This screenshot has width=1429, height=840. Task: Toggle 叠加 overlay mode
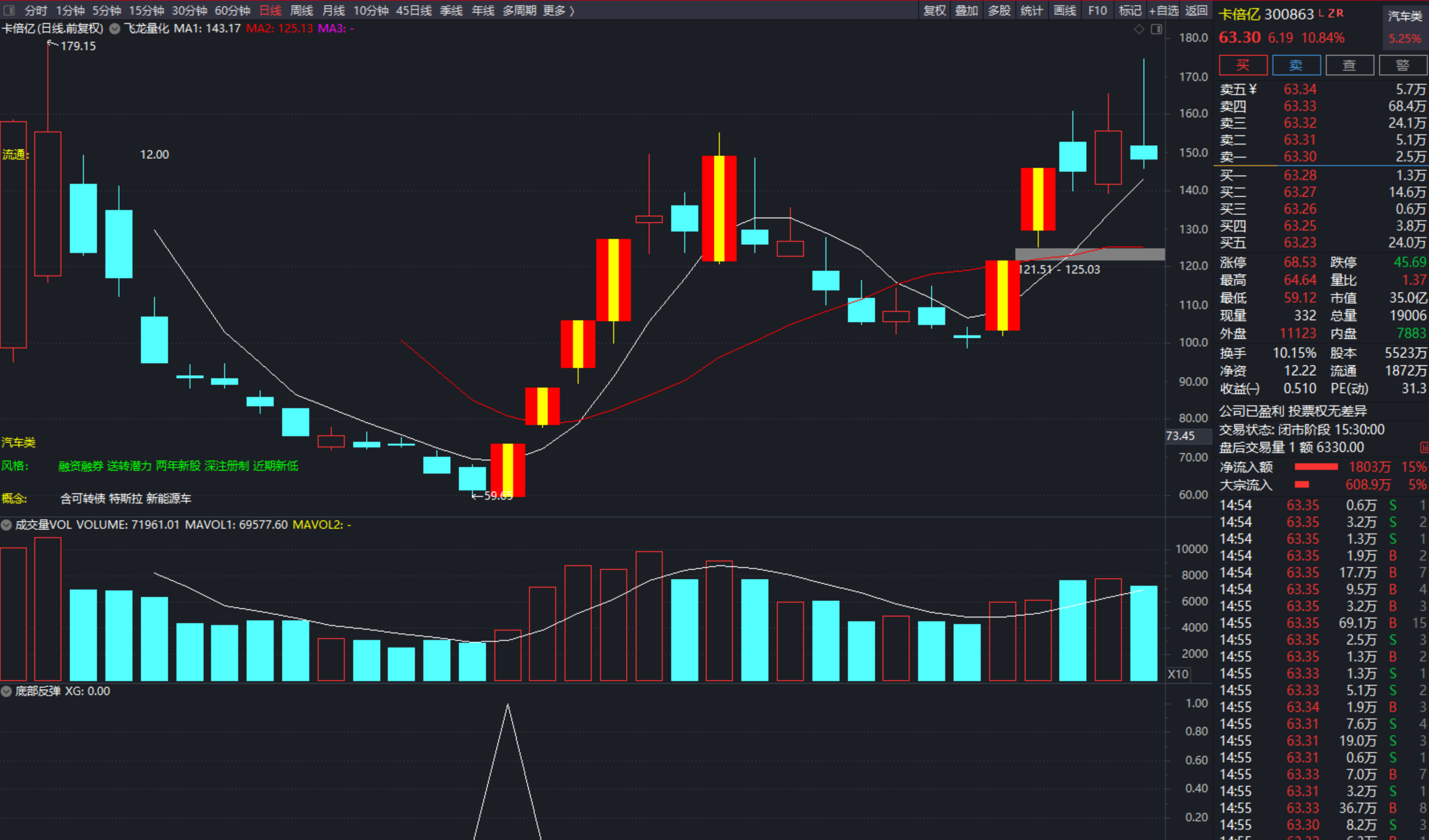pos(966,11)
